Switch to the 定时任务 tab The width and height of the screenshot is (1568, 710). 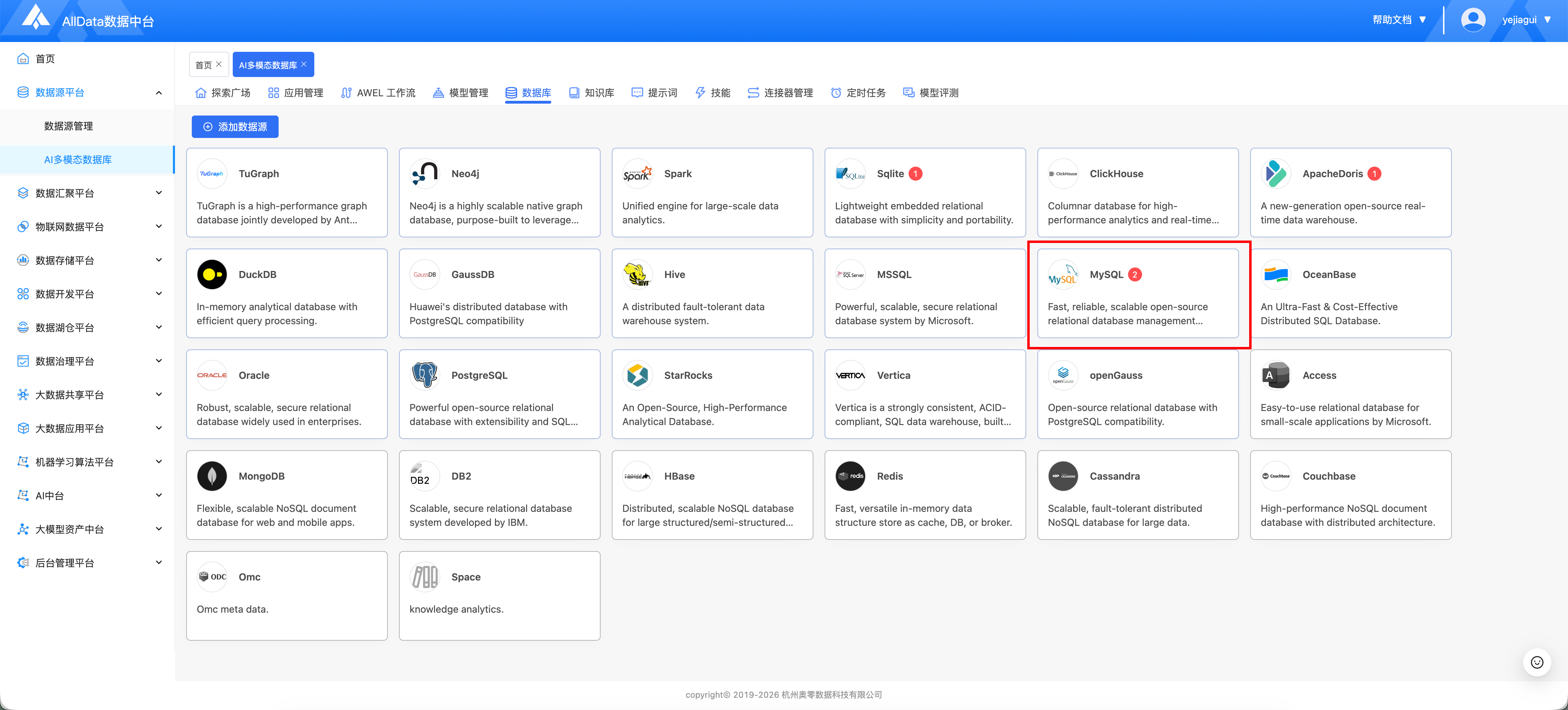[858, 93]
